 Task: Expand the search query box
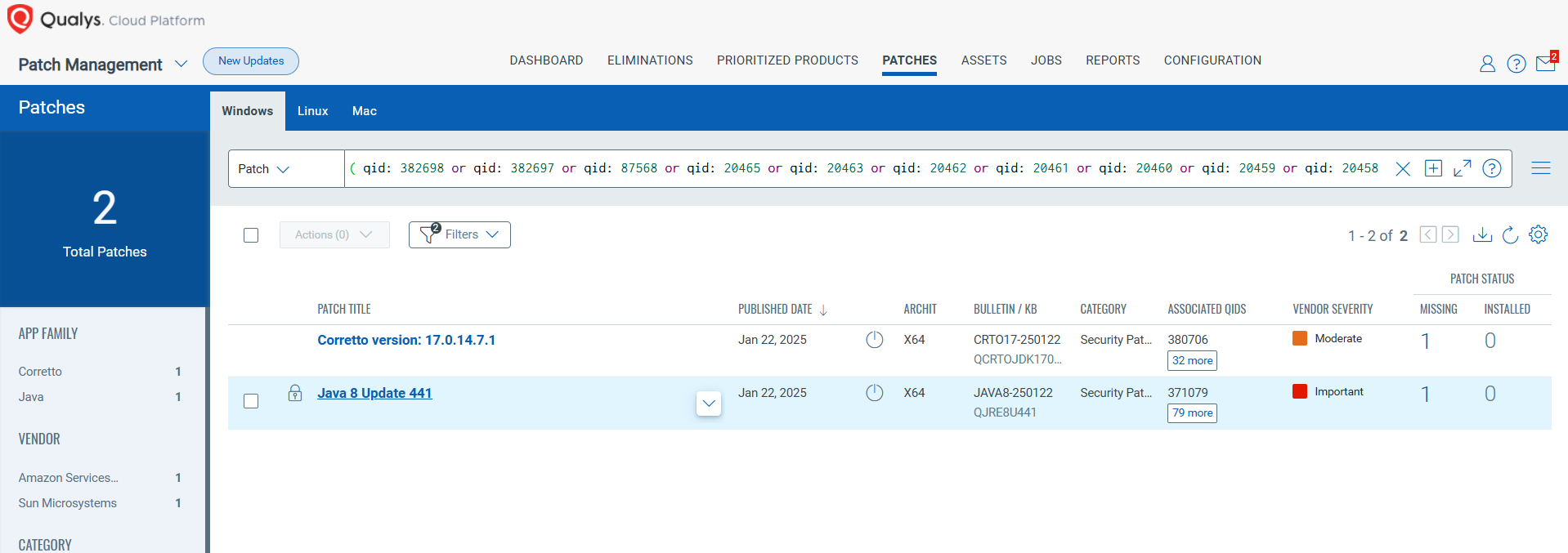pyautogui.click(x=1463, y=168)
